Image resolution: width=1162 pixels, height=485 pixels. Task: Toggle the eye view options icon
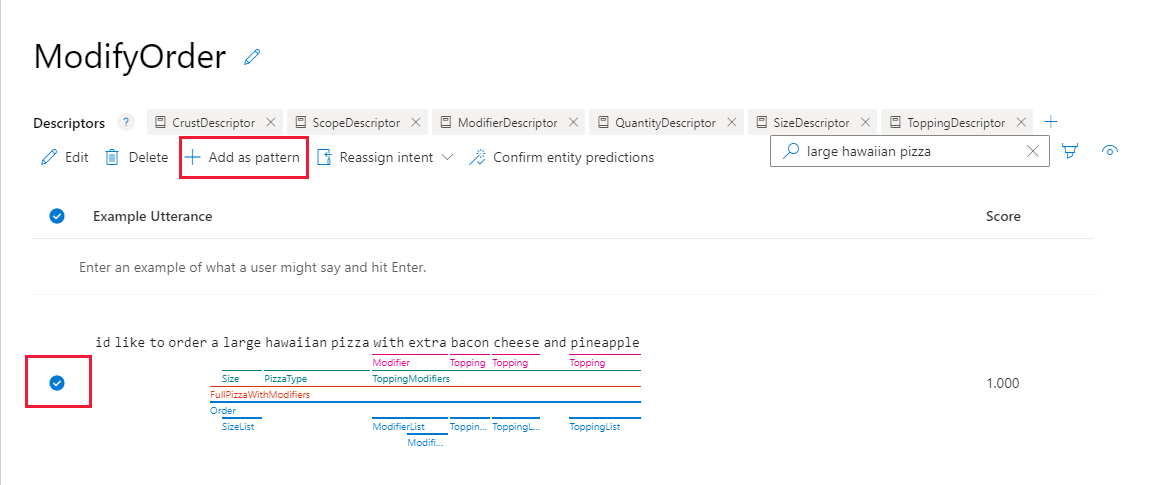click(1109, 151)
